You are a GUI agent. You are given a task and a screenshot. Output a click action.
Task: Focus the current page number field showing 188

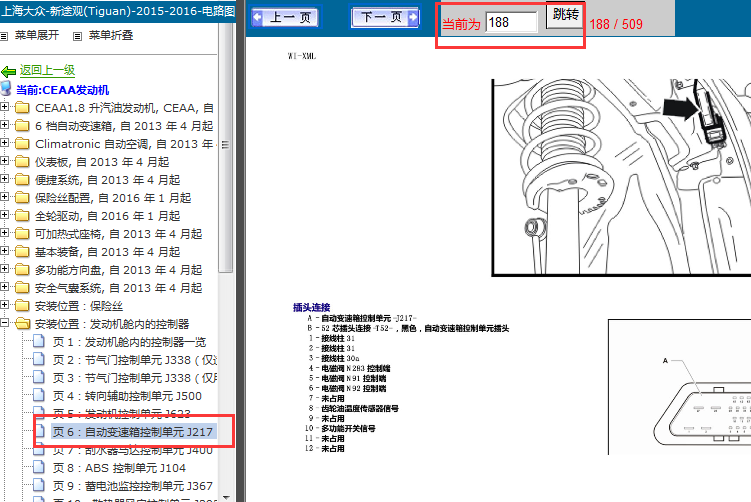(x=511, y=23)
